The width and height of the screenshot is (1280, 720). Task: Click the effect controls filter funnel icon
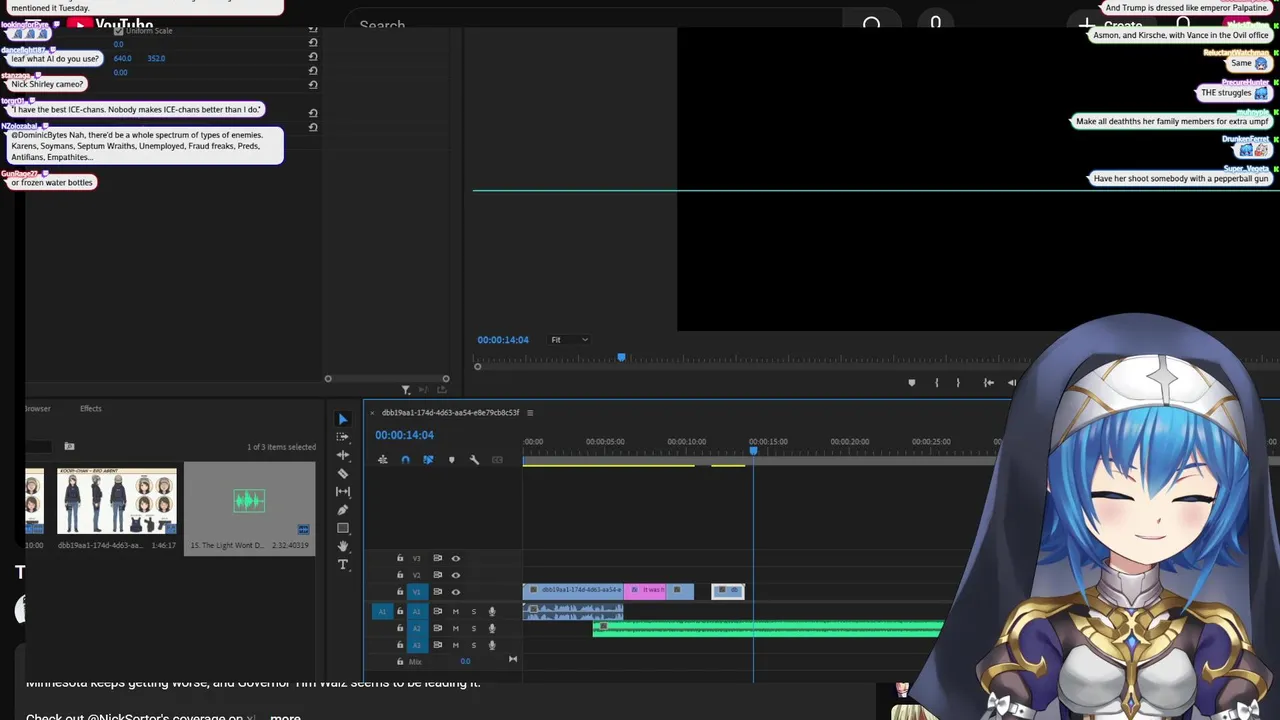405,390
